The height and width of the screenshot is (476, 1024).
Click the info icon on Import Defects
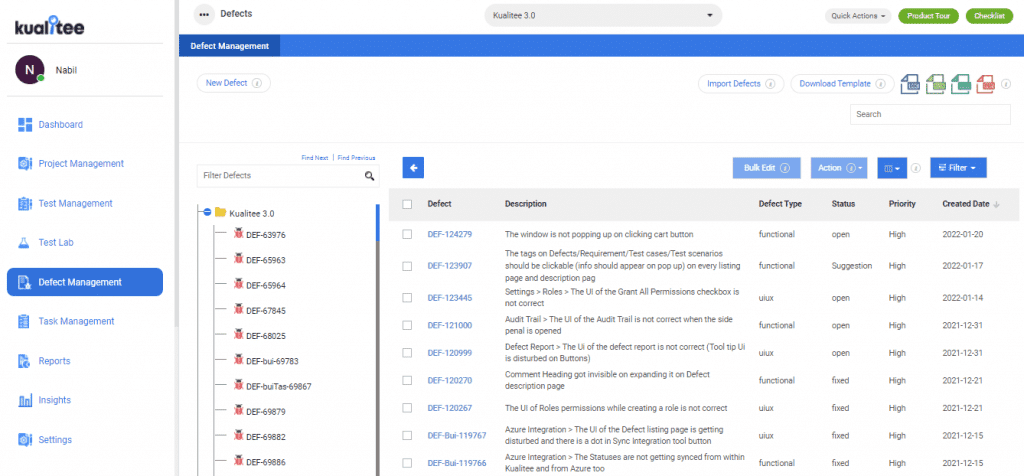pos(770,84)
